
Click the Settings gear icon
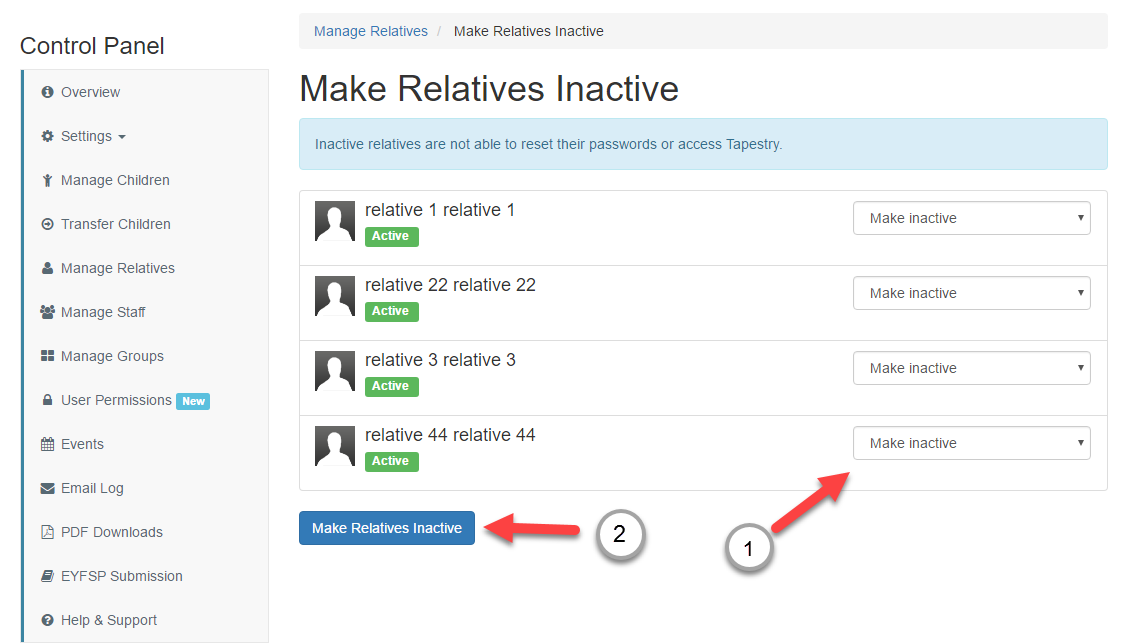point(47,136)
